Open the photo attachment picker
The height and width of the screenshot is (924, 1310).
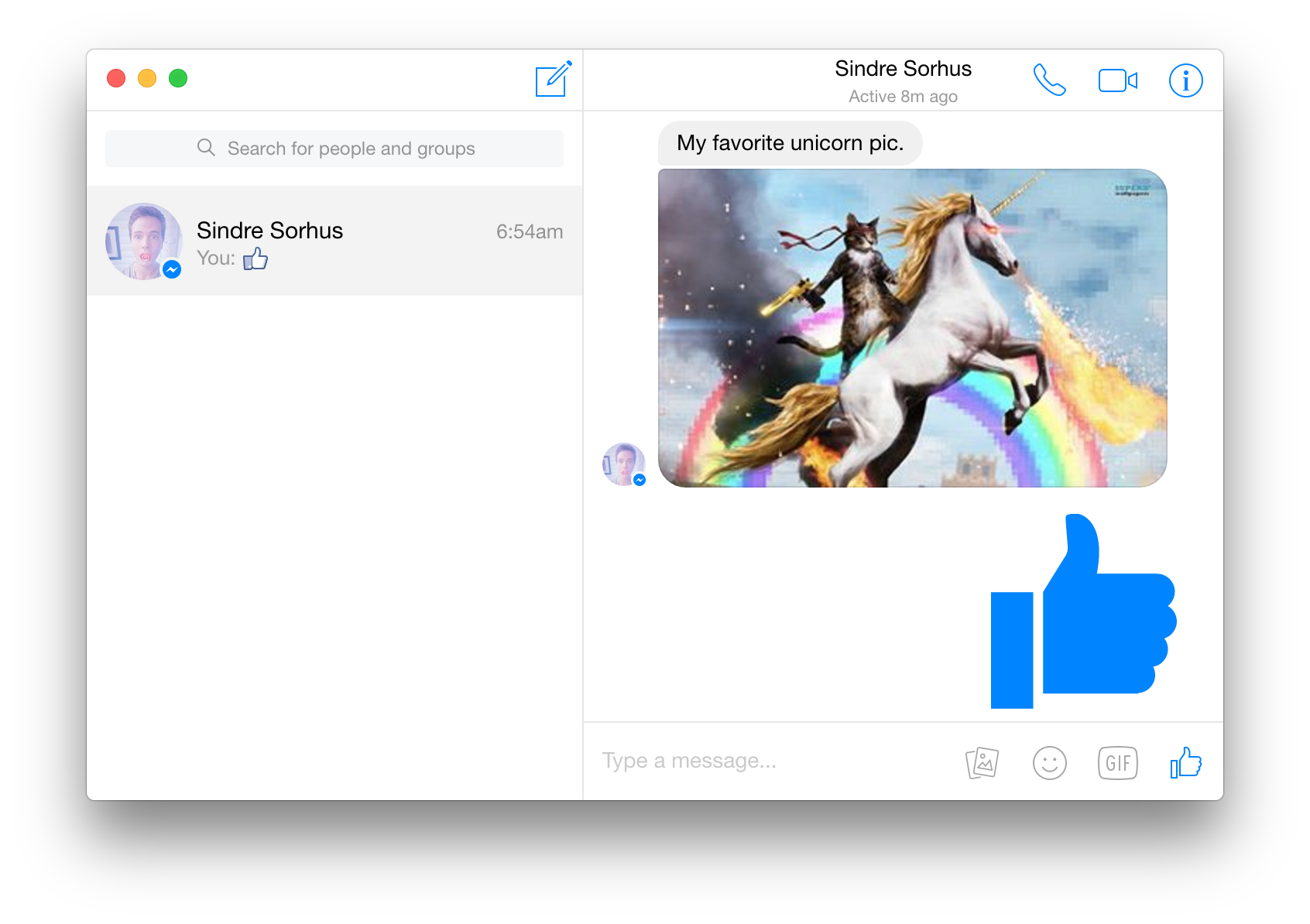click(982, 762)
